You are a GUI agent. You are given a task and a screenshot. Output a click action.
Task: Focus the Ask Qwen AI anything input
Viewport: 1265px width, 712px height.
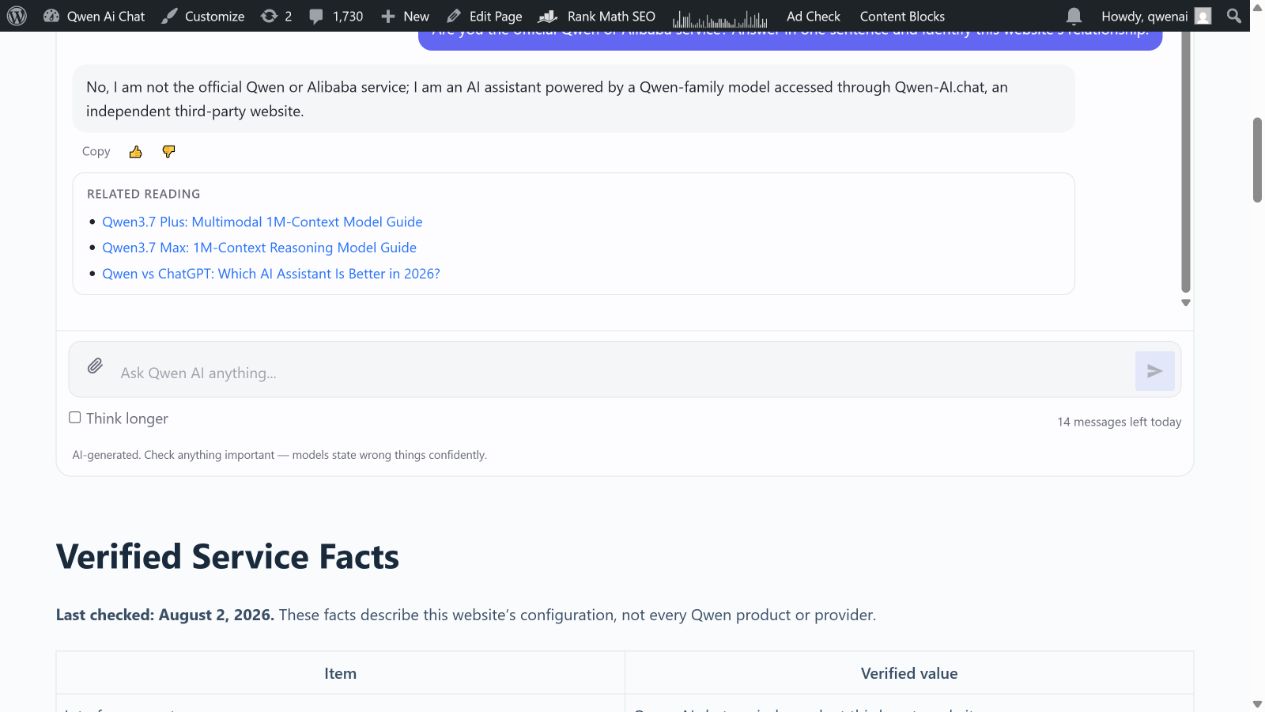pyautogui.click(x=620, y=372)
